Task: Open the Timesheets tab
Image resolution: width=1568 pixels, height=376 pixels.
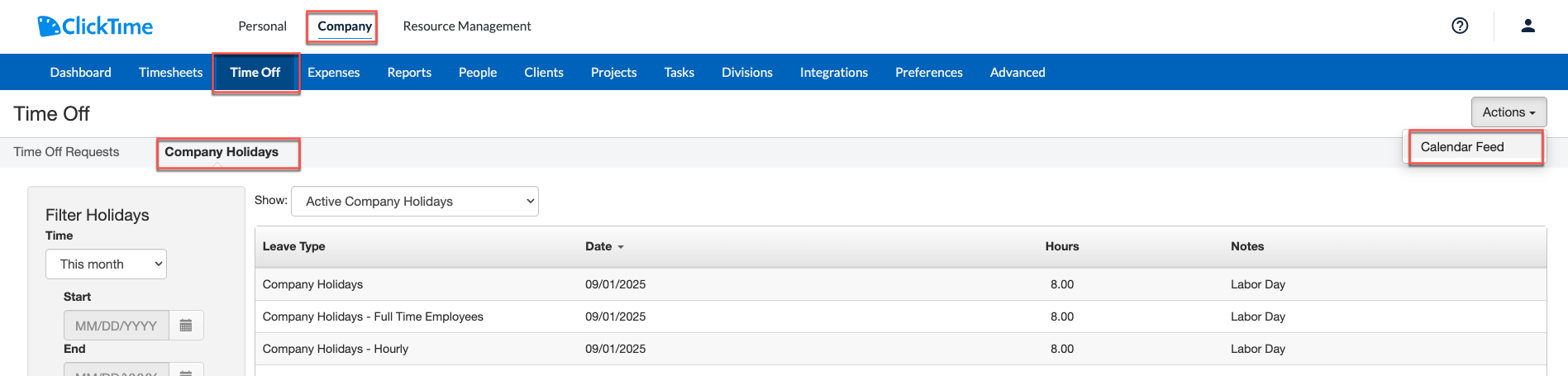Action: (170, 73)
